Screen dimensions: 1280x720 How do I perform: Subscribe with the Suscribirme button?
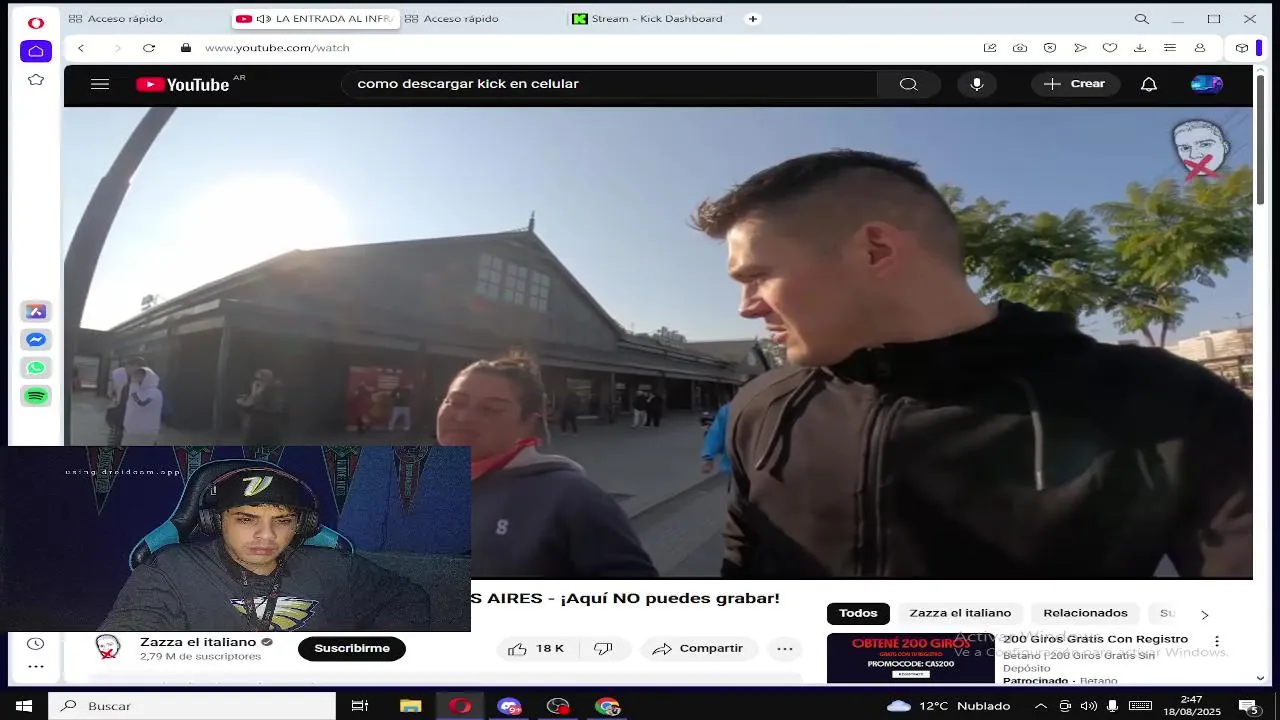point(352,649)
